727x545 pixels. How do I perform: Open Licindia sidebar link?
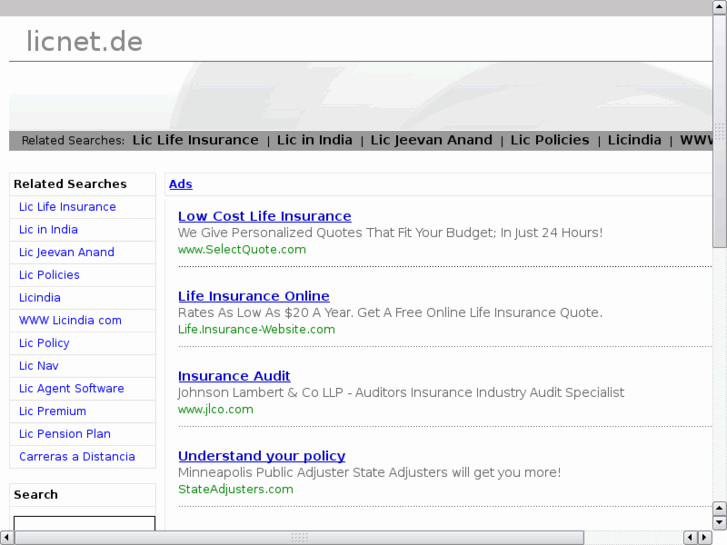(39, 298)
